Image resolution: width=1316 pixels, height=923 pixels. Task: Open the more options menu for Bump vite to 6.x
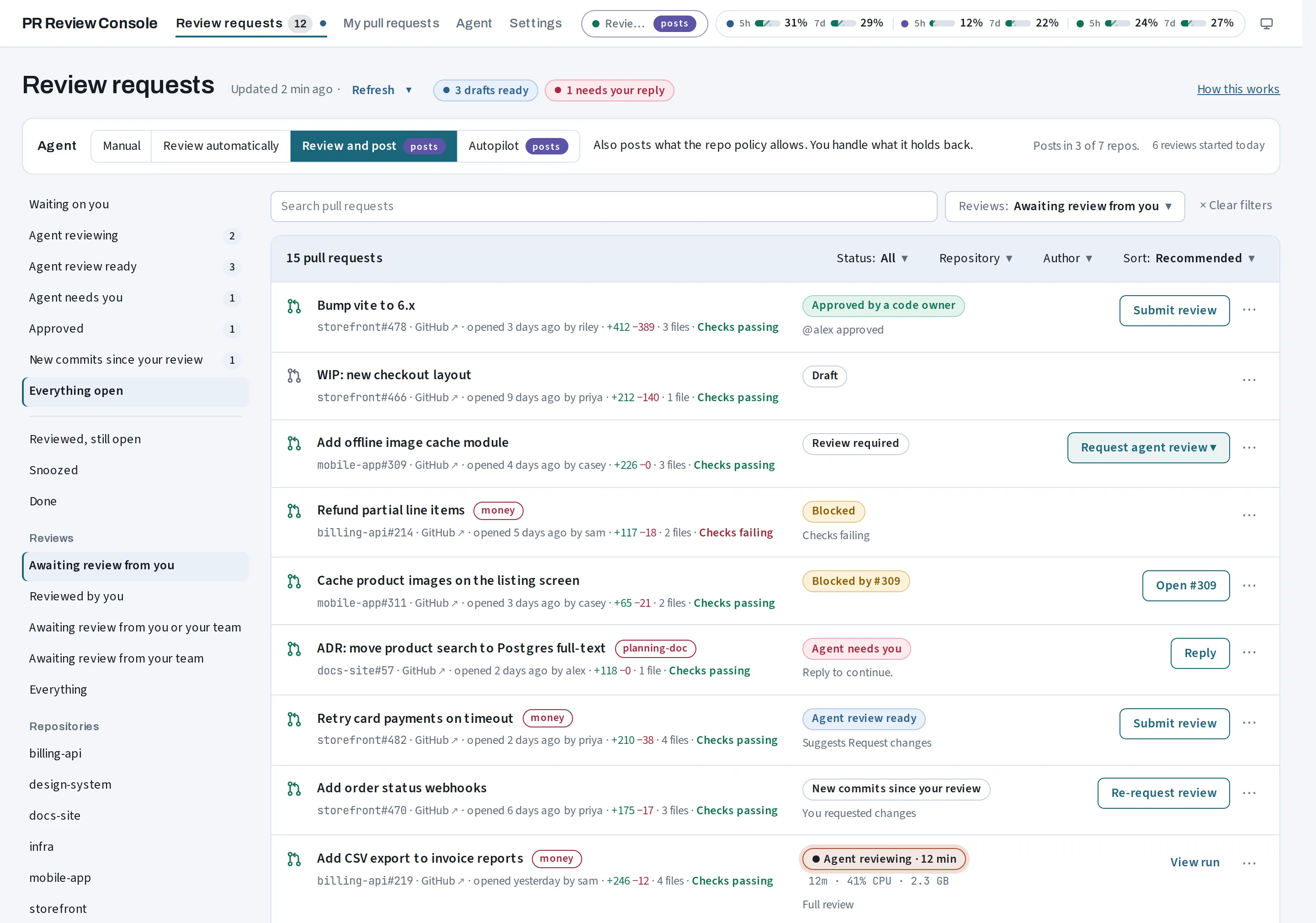(1249, 310)
